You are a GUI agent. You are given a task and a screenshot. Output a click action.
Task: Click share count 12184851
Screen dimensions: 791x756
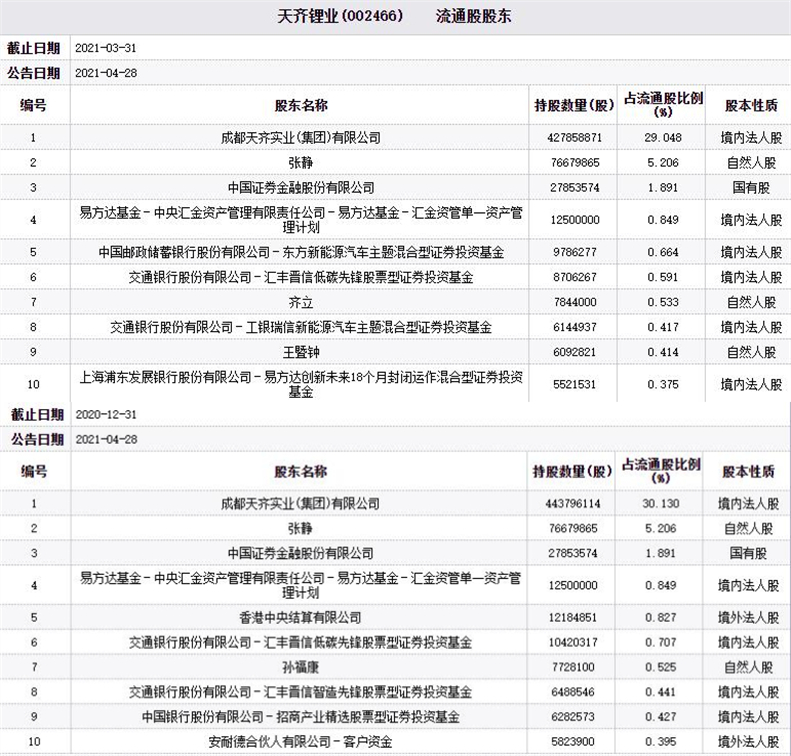coord(573,617)
